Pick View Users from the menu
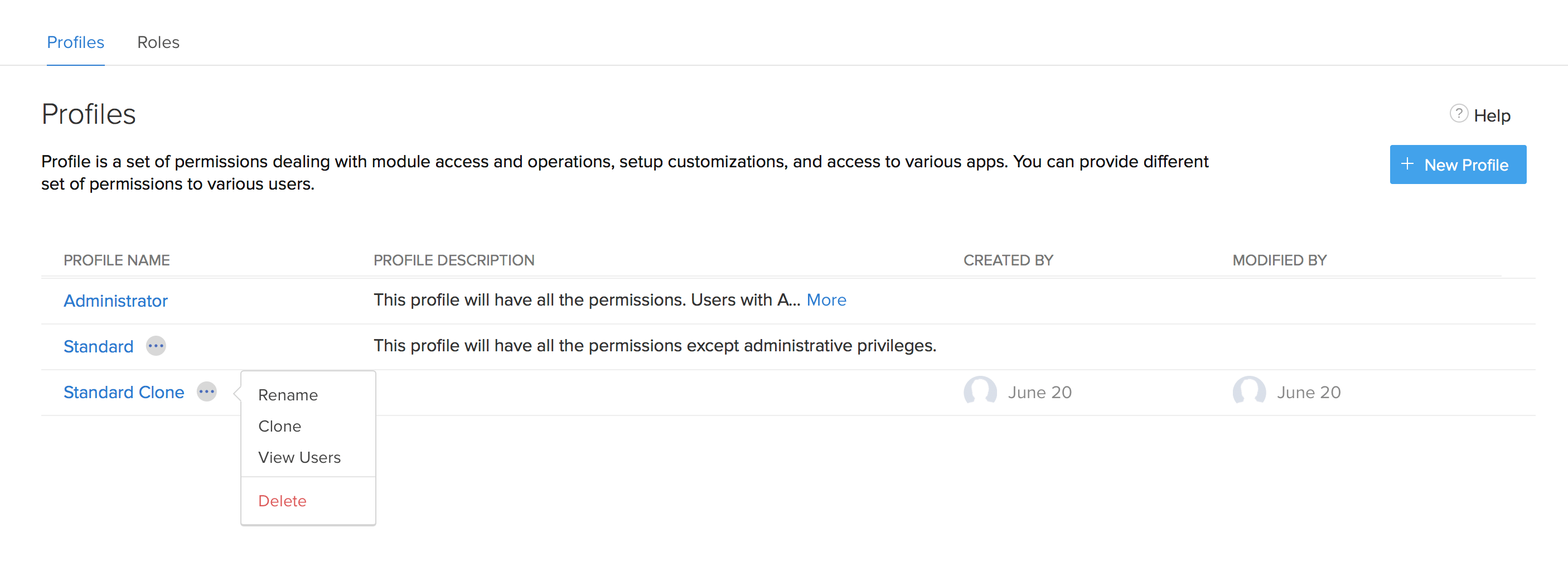 [x=299, y=457]
